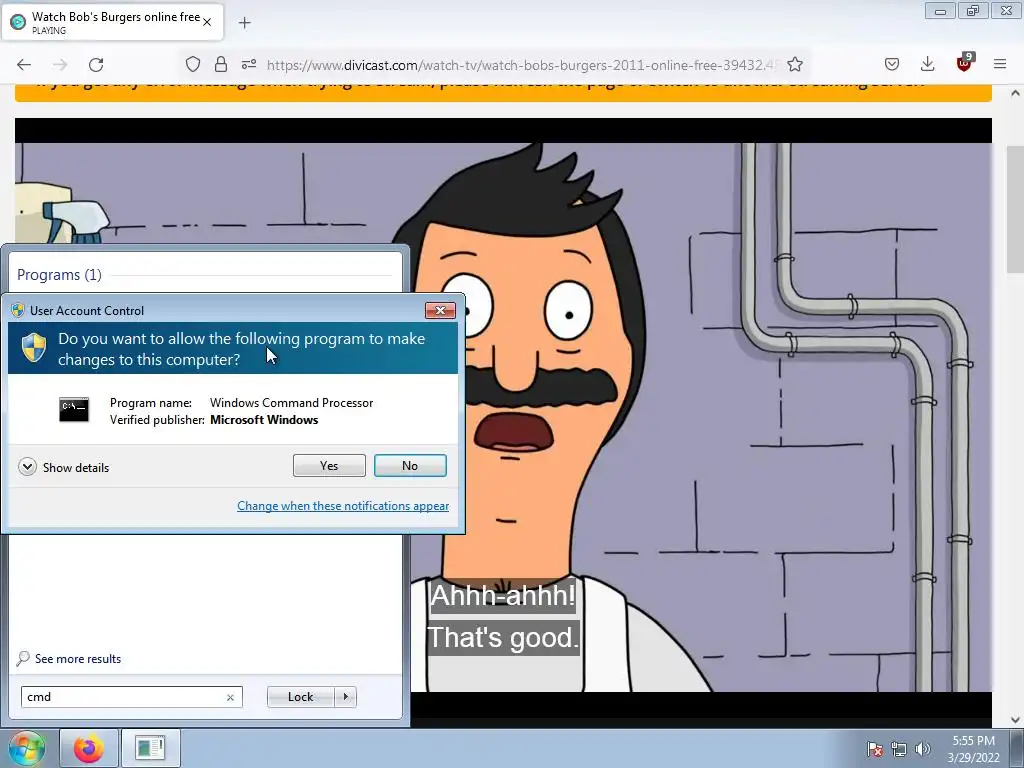Screen dimensions: 1024x768
Task: Click No in User Account Control
Action: 410,466
